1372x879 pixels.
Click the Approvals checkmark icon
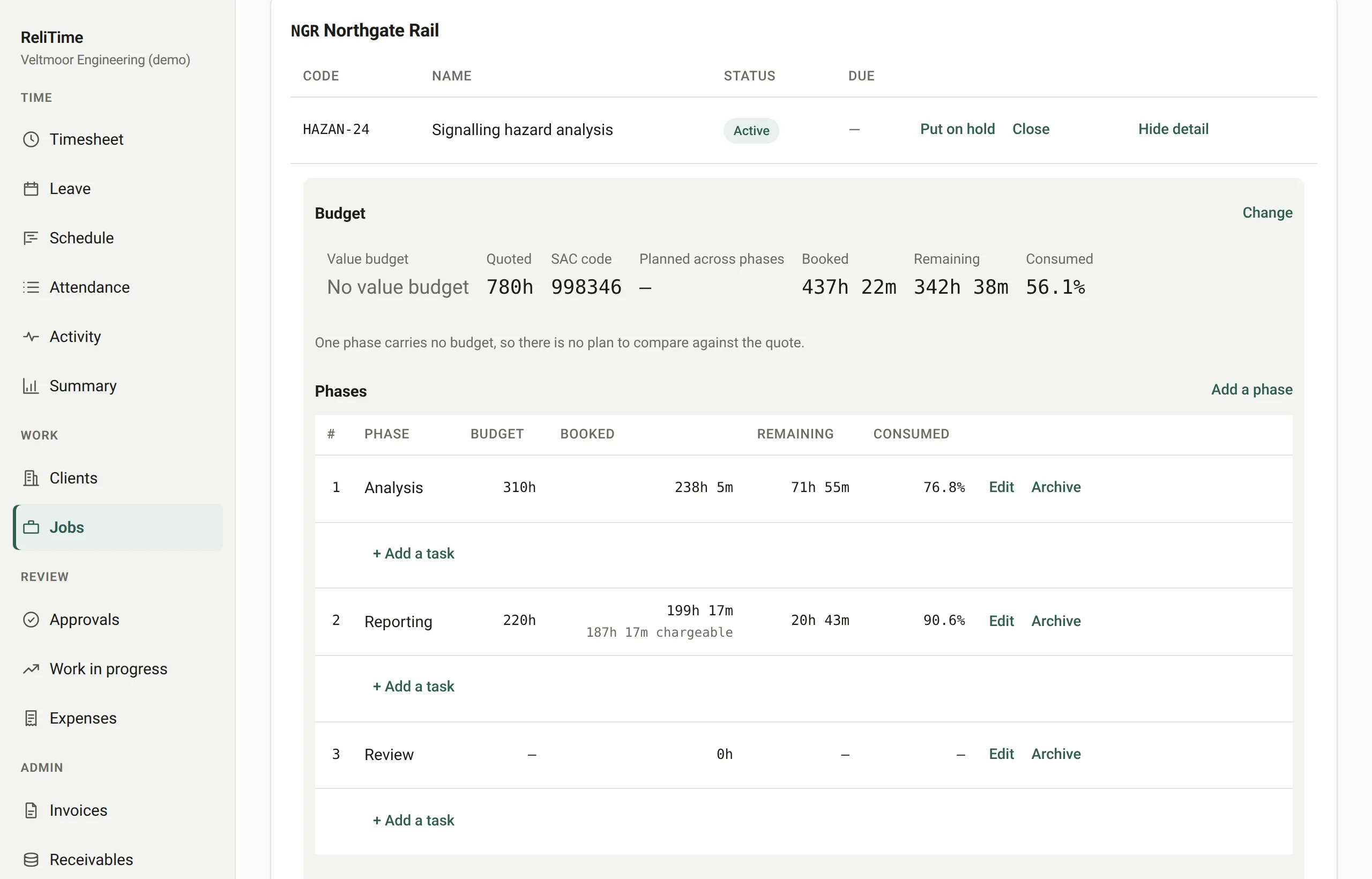point(31,619)
